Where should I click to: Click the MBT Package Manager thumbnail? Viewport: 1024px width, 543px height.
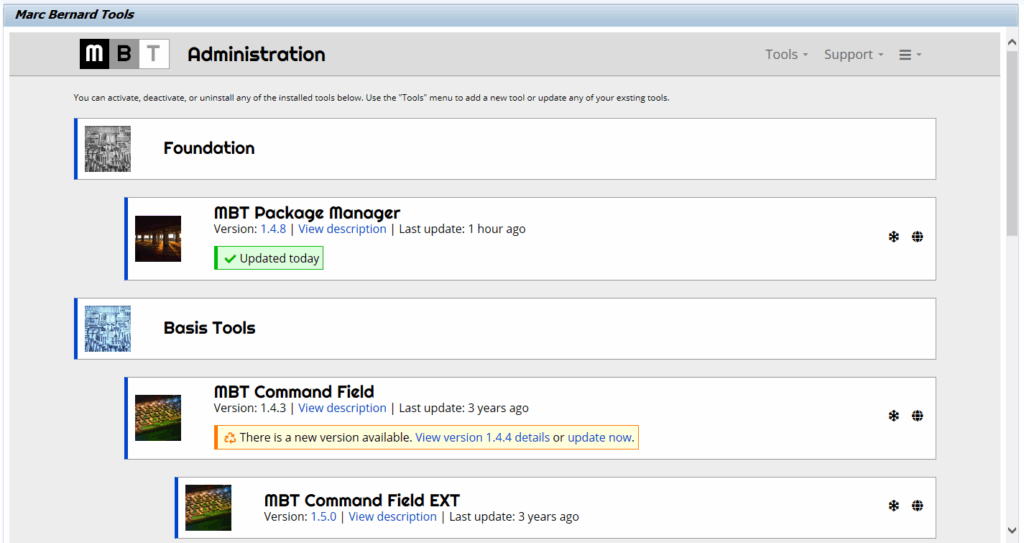(158, 239)
